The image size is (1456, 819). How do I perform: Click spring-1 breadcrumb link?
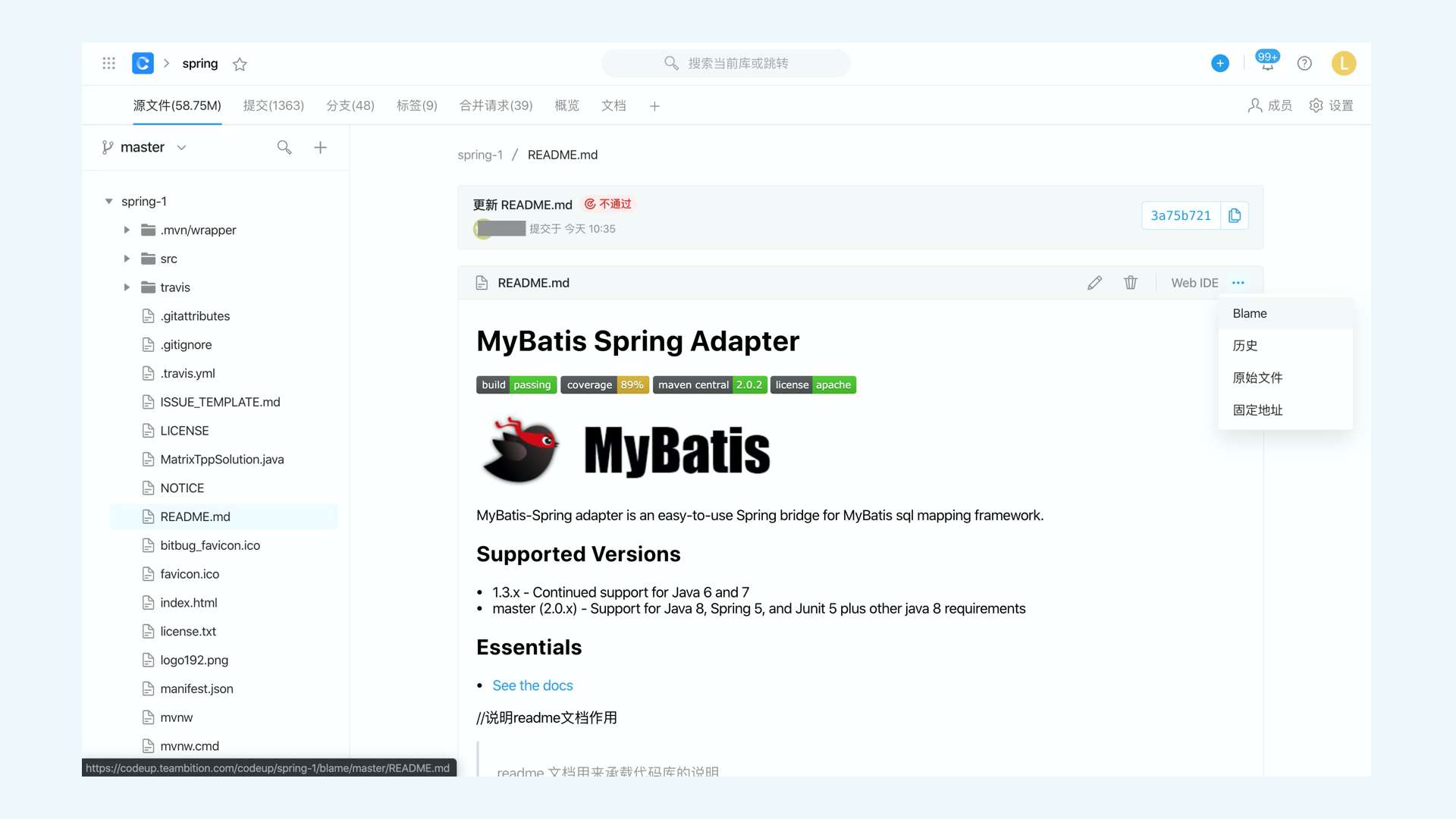tap(480, 155)
